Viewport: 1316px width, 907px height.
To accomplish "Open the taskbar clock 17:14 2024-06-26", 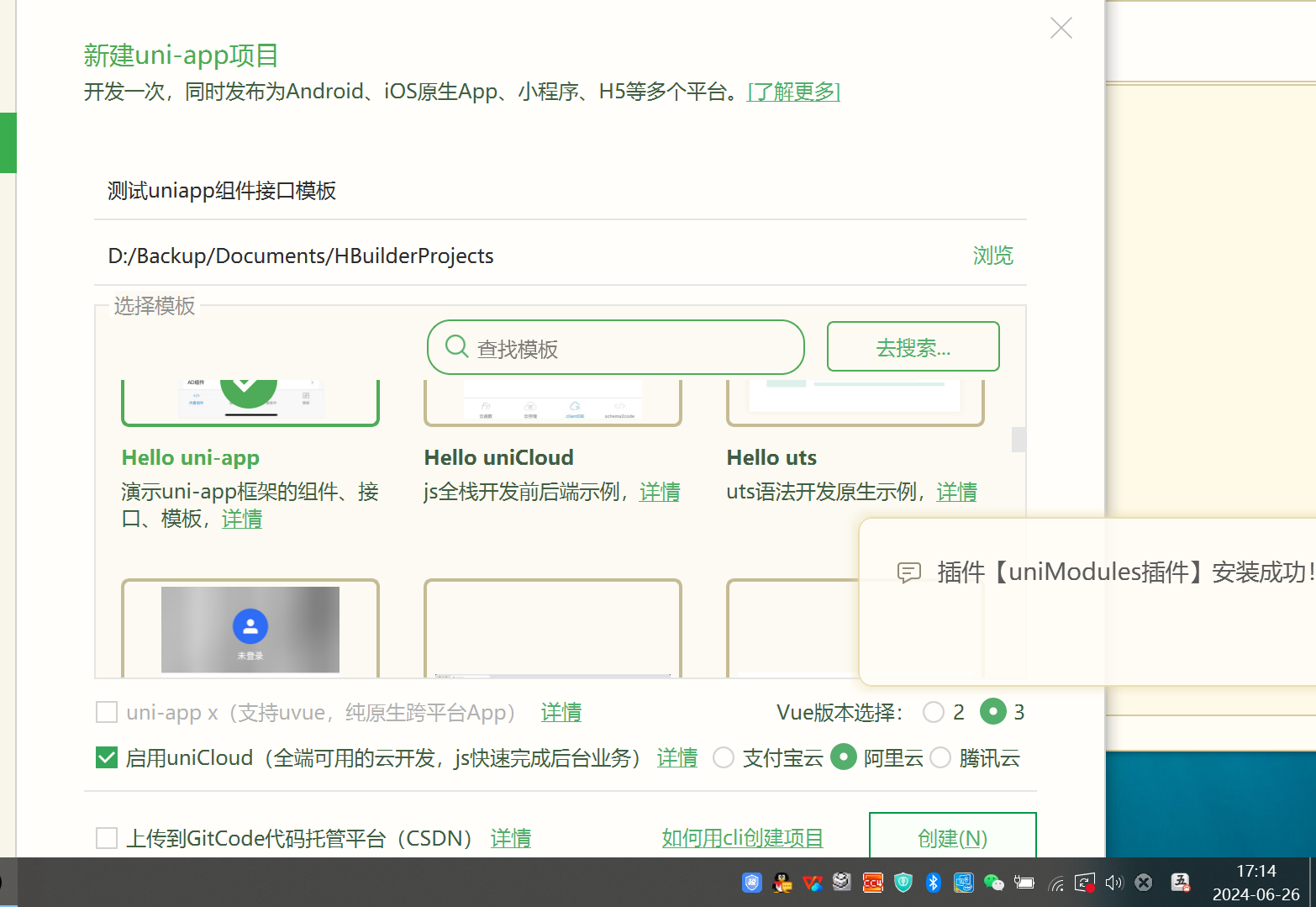I will coord(1255,883).
